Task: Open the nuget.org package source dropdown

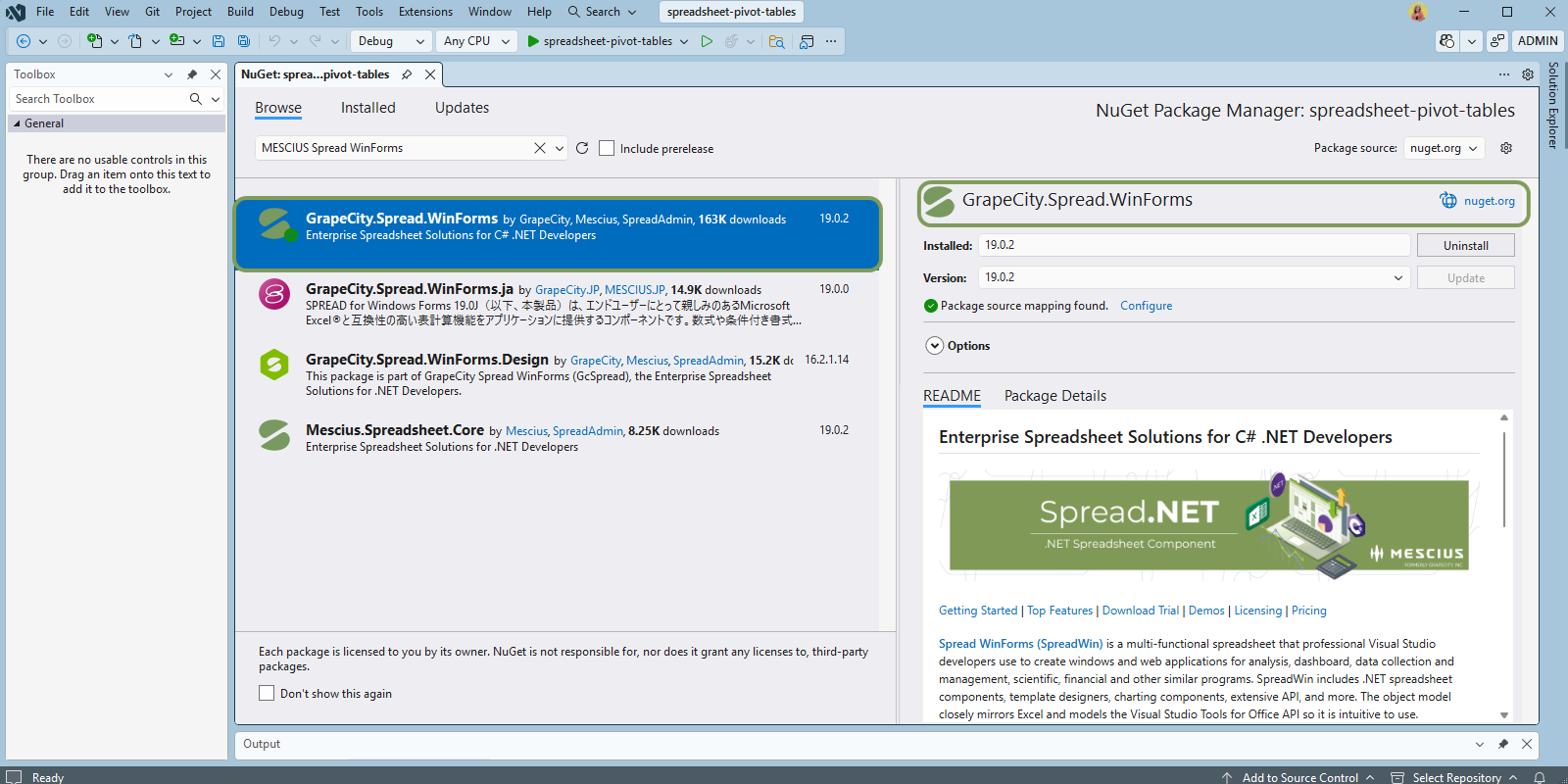Action: [1444, 148]
